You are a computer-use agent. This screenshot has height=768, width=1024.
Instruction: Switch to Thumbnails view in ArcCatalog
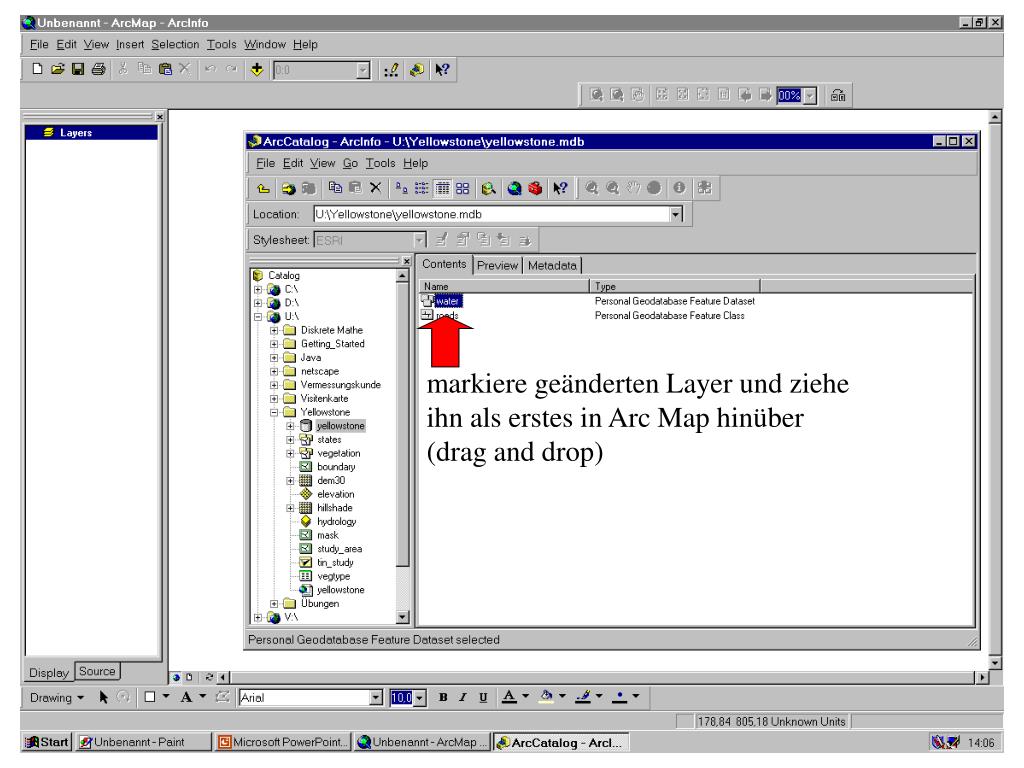pos(462,188)
